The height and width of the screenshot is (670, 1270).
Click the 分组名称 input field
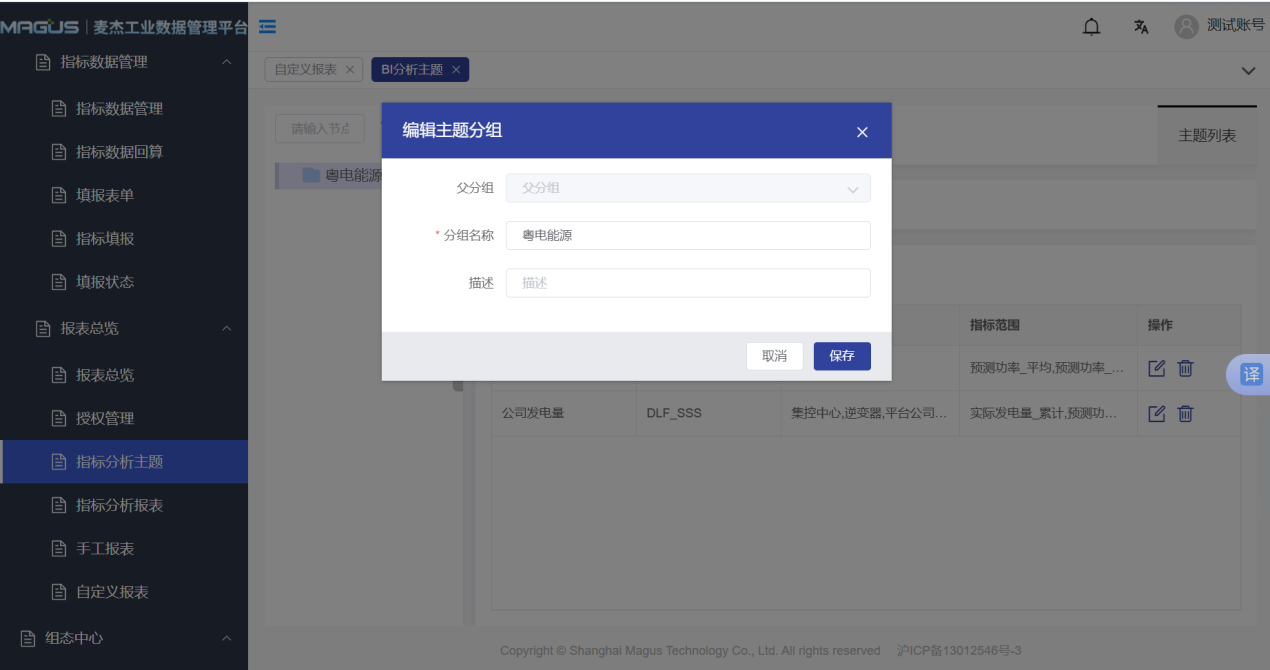pos(688,236)
